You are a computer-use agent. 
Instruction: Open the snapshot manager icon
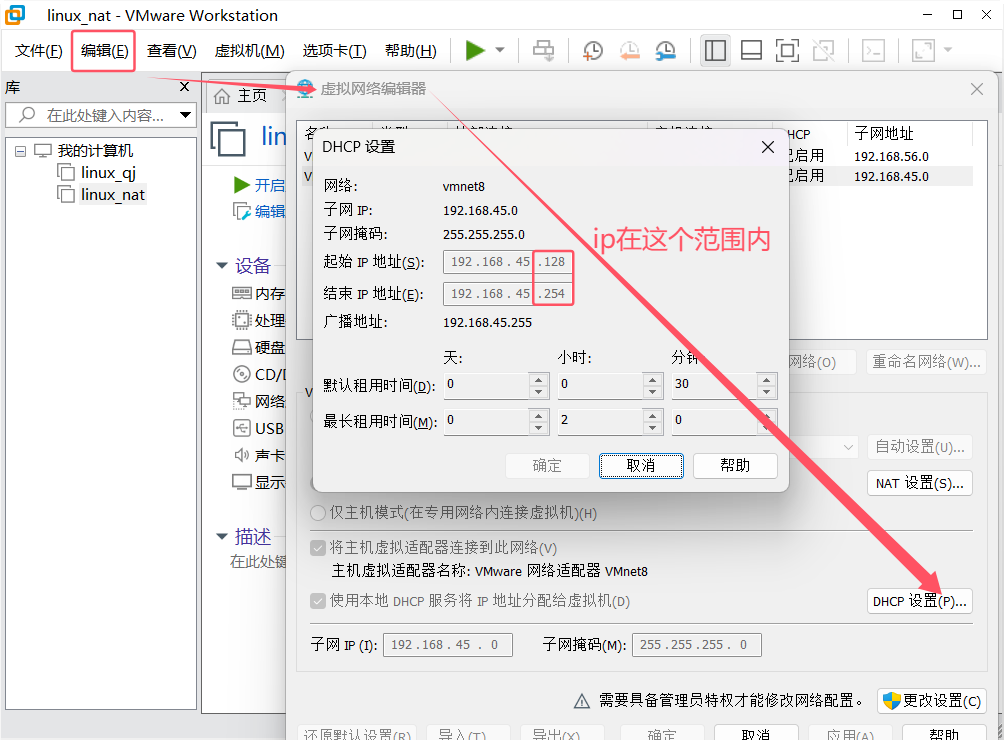(x=666, y=51)
